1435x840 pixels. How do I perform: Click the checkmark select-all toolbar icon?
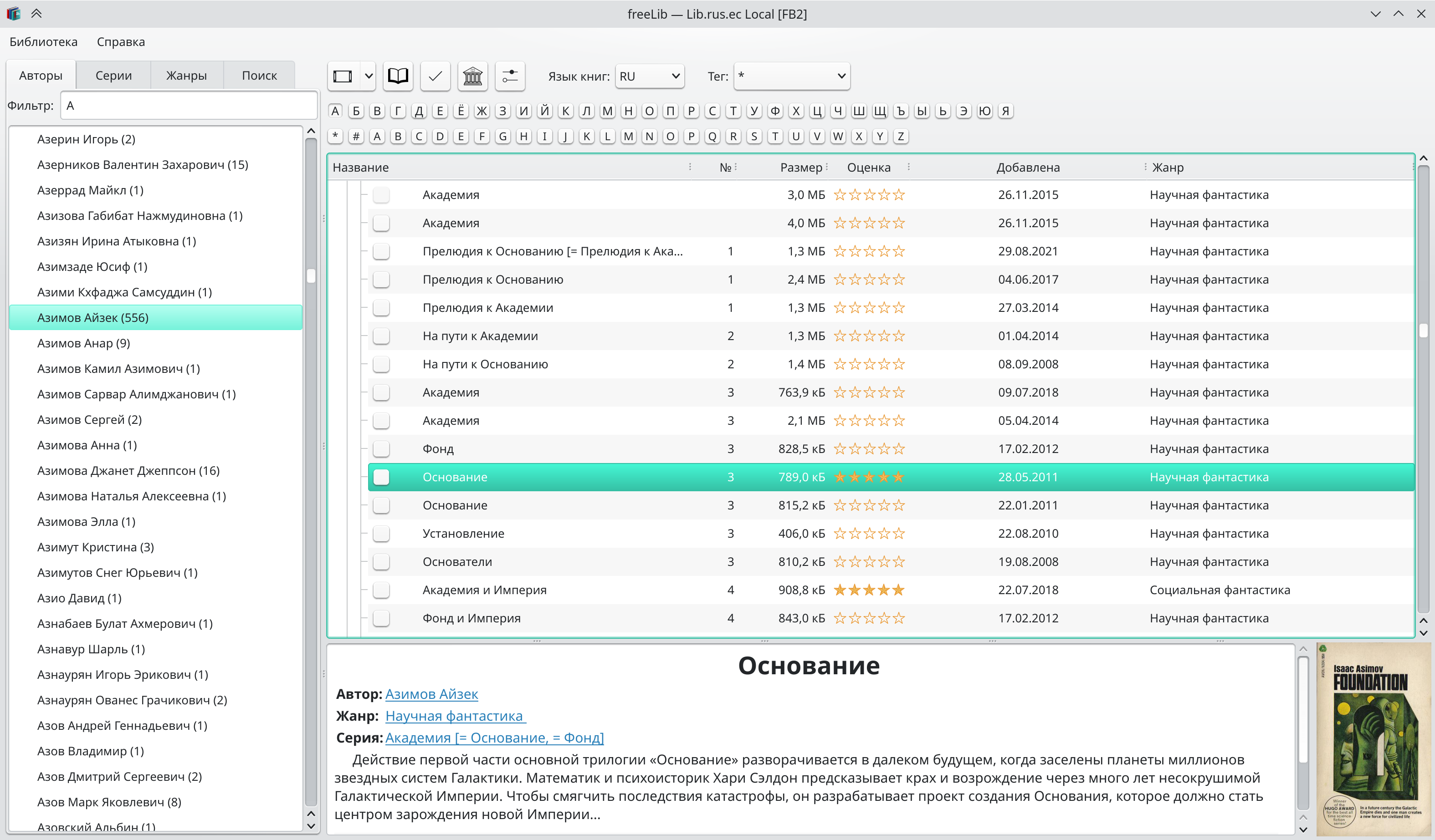435,76
